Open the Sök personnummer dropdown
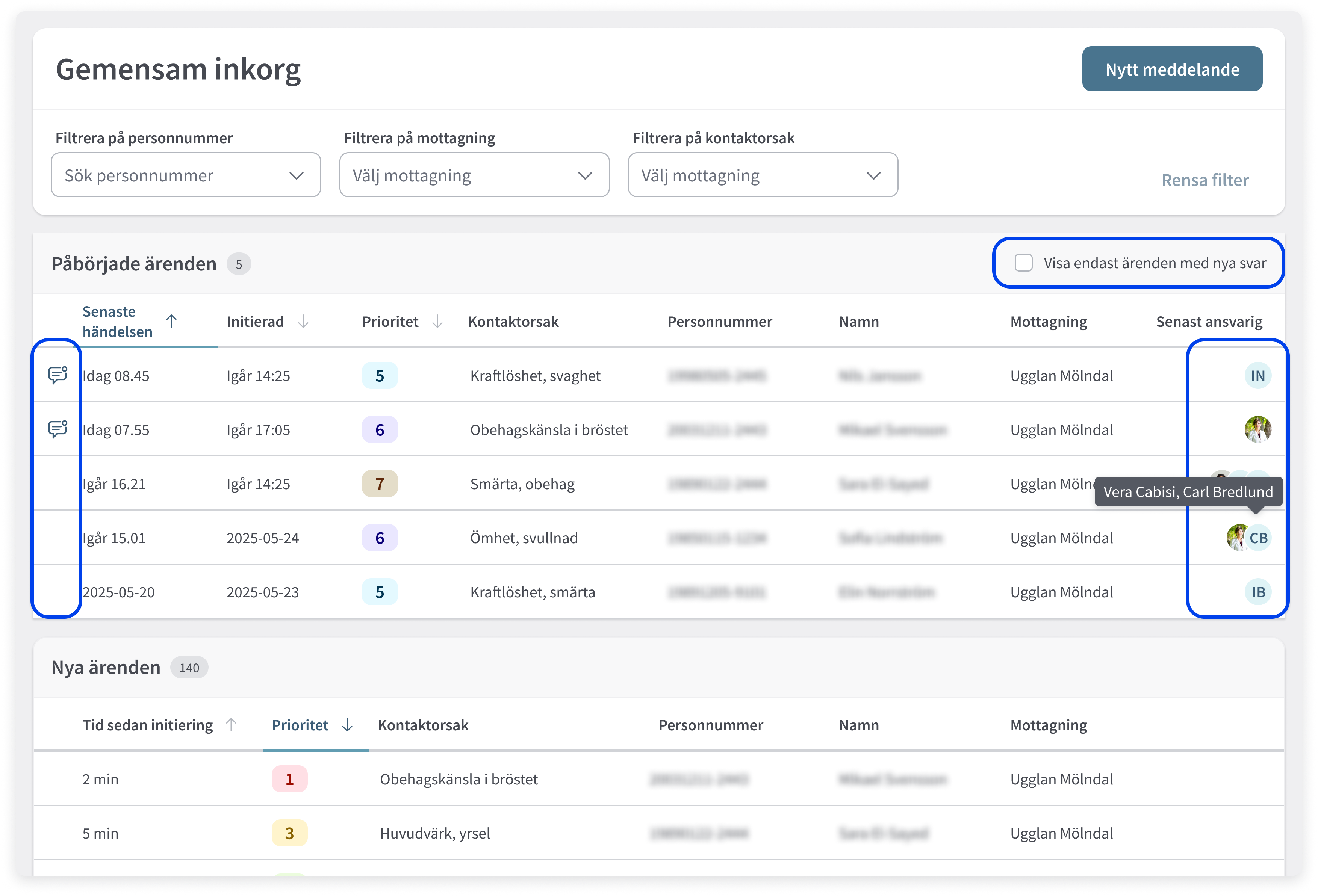Viewport: 1318px width, 896px height. pos(185,175)
